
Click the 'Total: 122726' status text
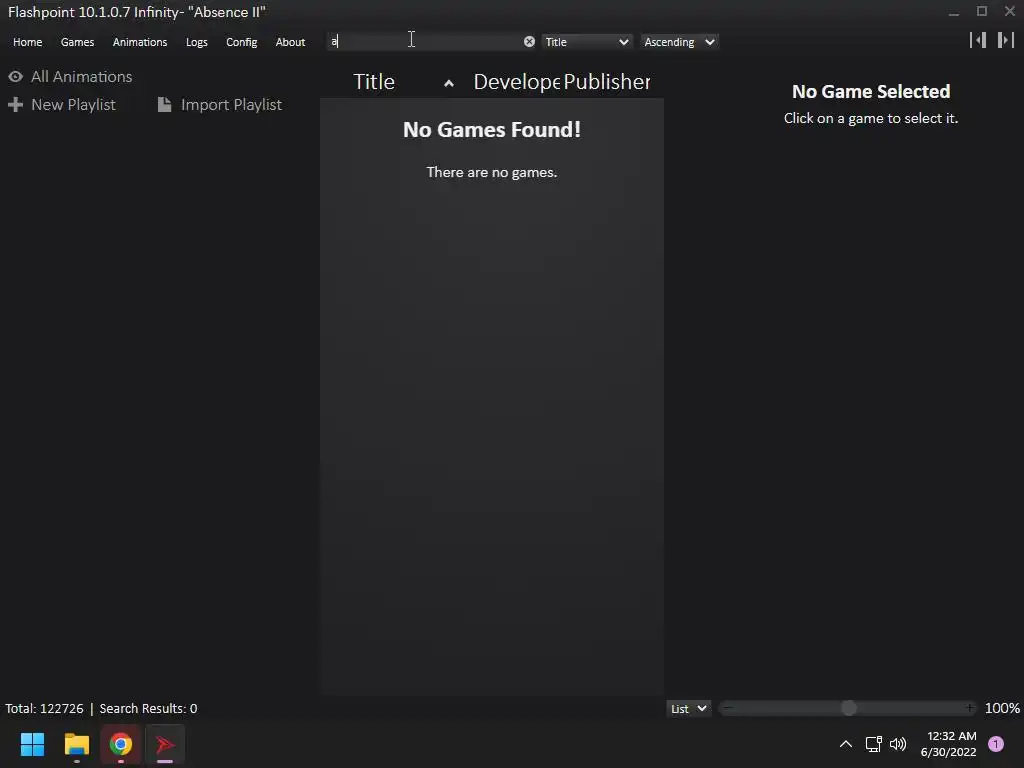[44, 709]
